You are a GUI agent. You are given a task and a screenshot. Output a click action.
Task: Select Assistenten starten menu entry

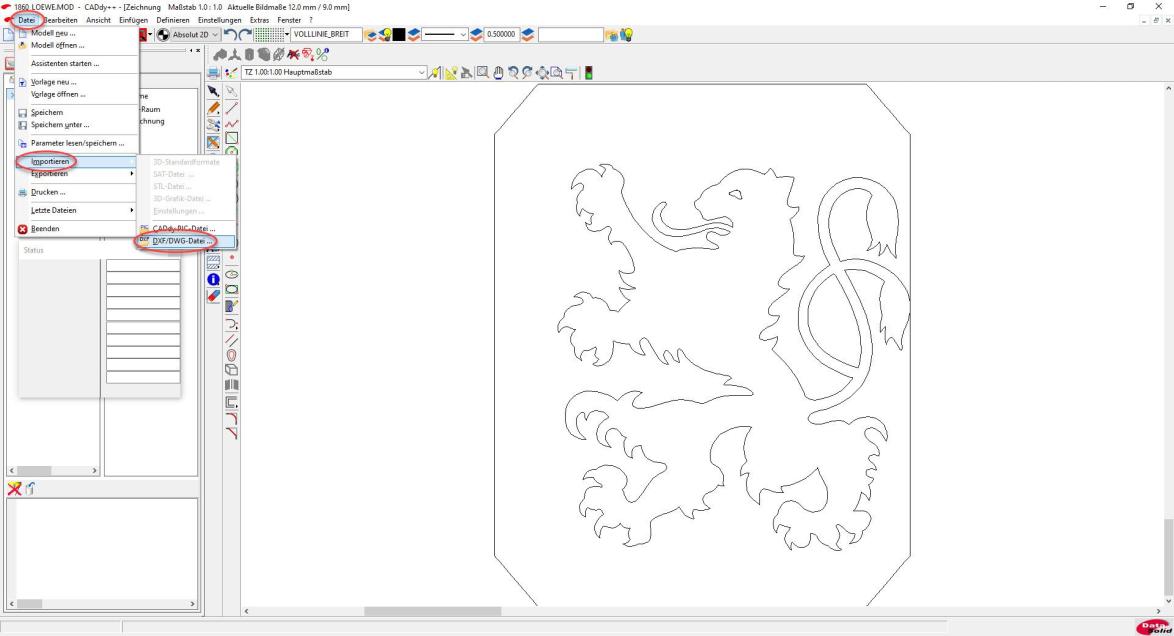[x=77, y=64]
